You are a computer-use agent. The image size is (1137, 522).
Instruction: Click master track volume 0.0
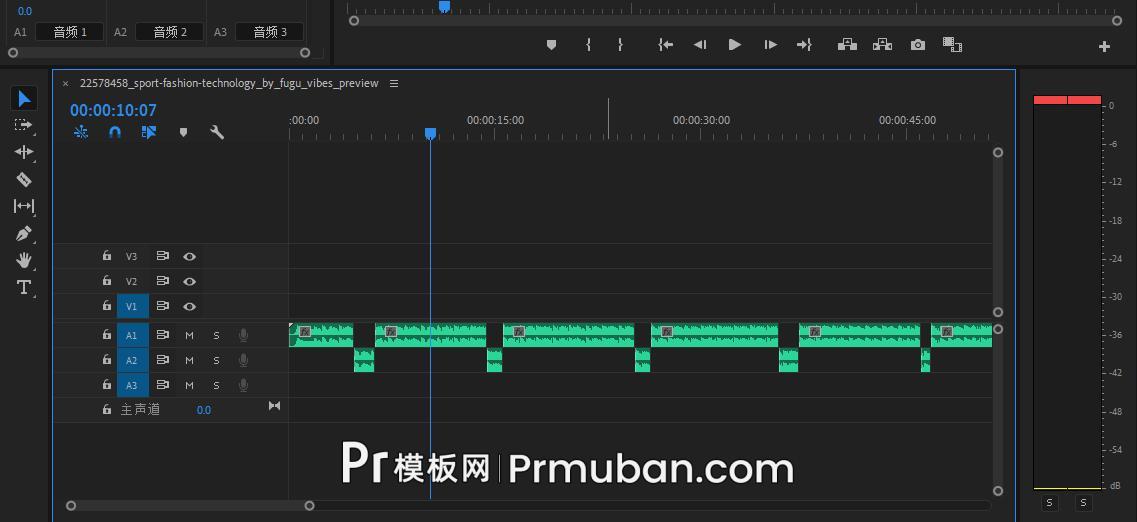[x=204, y=410]
